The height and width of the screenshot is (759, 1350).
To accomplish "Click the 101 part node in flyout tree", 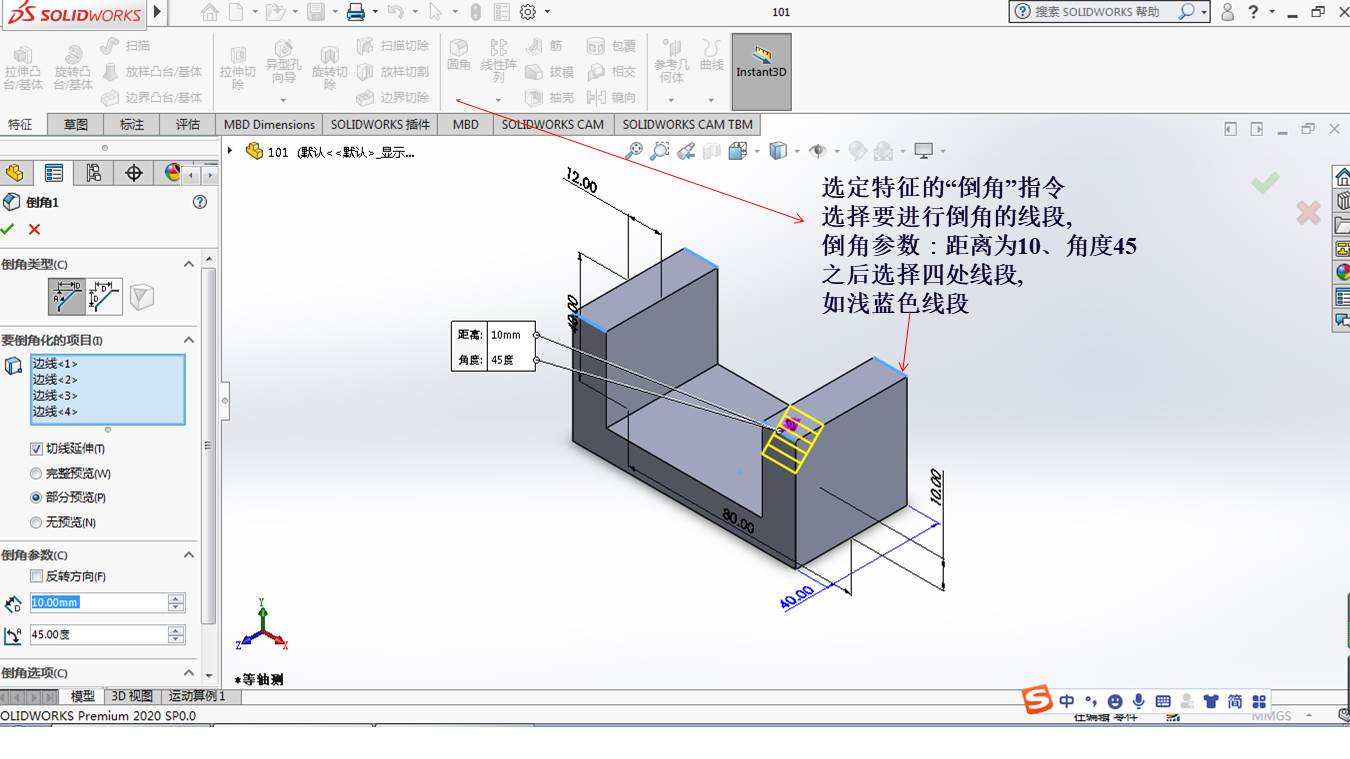I will click(330, 152).
